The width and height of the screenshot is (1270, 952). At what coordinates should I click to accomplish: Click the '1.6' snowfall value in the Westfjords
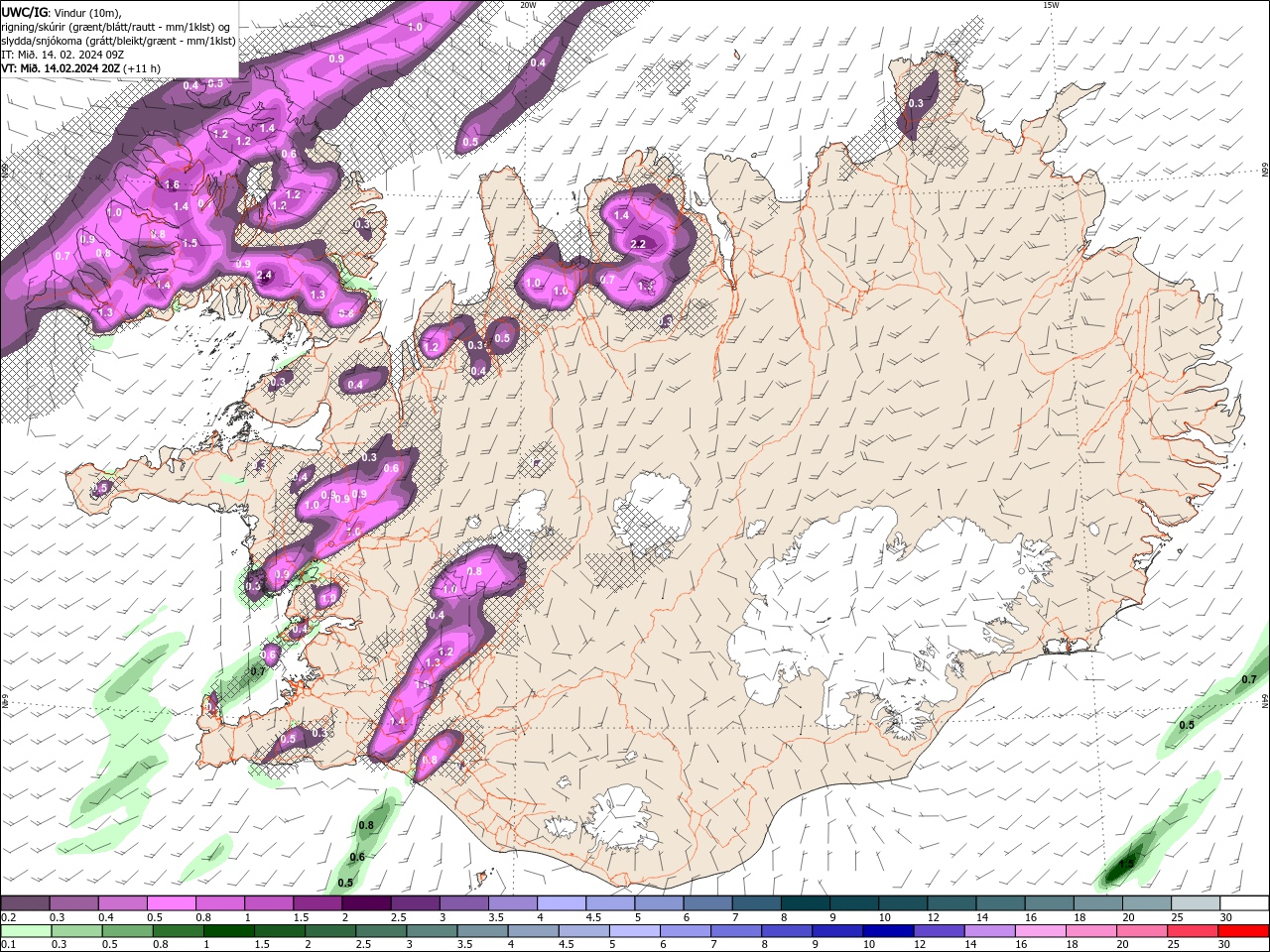[x=172, y=185]
